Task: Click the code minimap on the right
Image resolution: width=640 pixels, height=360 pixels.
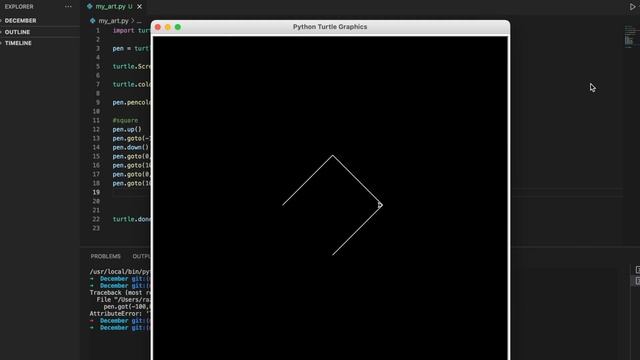Action: point(630,37)
